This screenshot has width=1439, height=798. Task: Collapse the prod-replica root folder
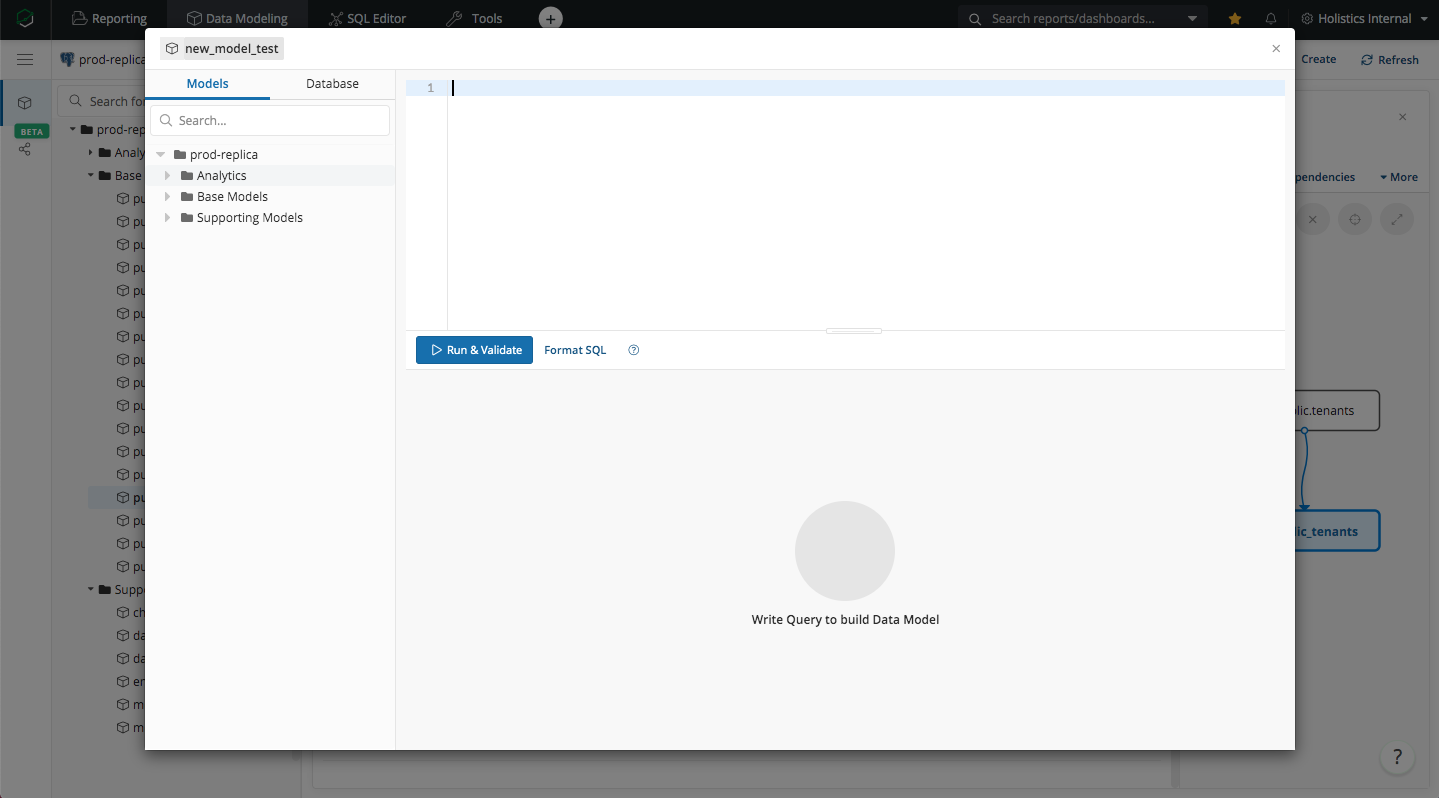point(161,155)
